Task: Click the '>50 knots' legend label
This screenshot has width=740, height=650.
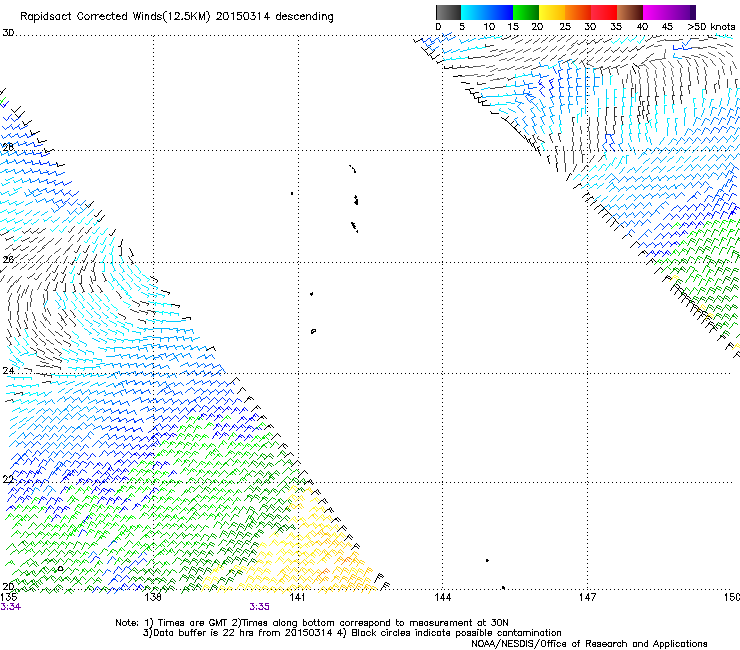Action: (711, 27)
